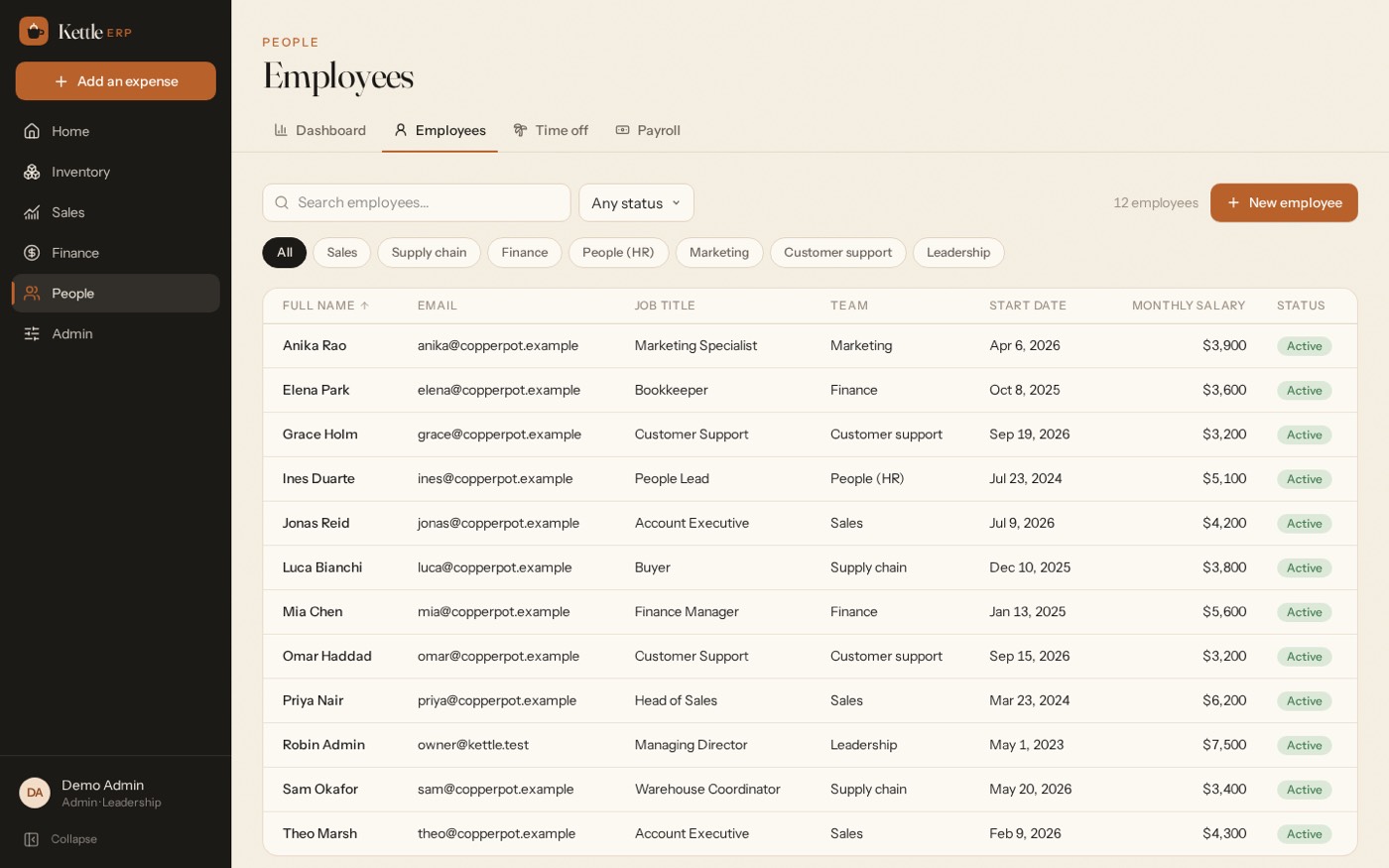Click the Collapse sidebar label
This screenshot has height=868, width=1389.
pos(74,839)
